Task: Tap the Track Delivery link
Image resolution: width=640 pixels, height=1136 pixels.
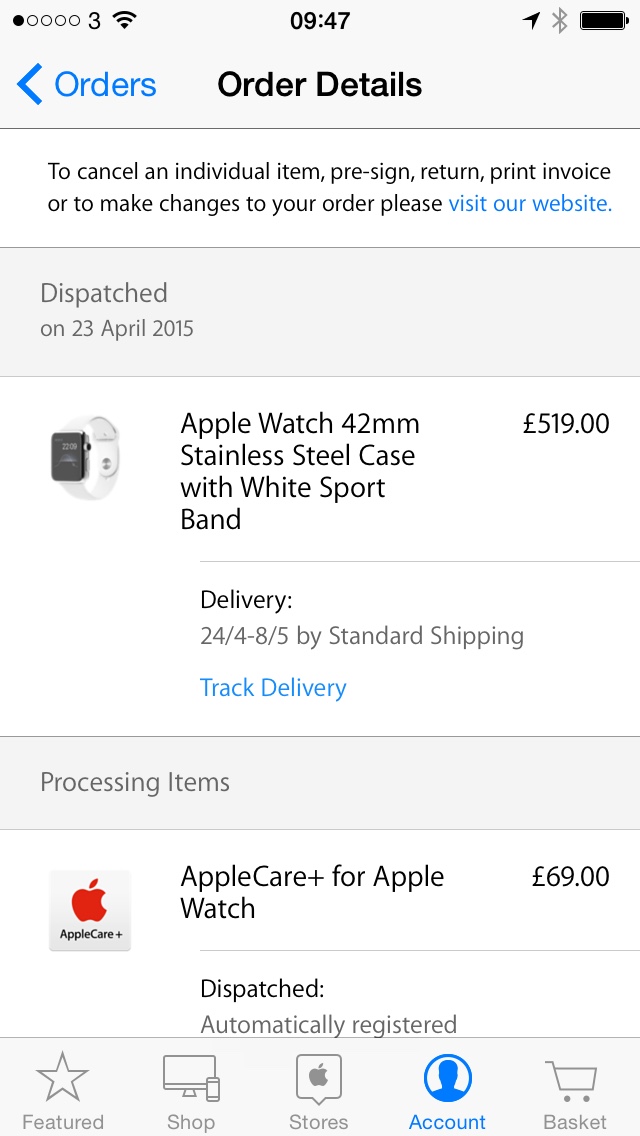Action: coord(273,688)
